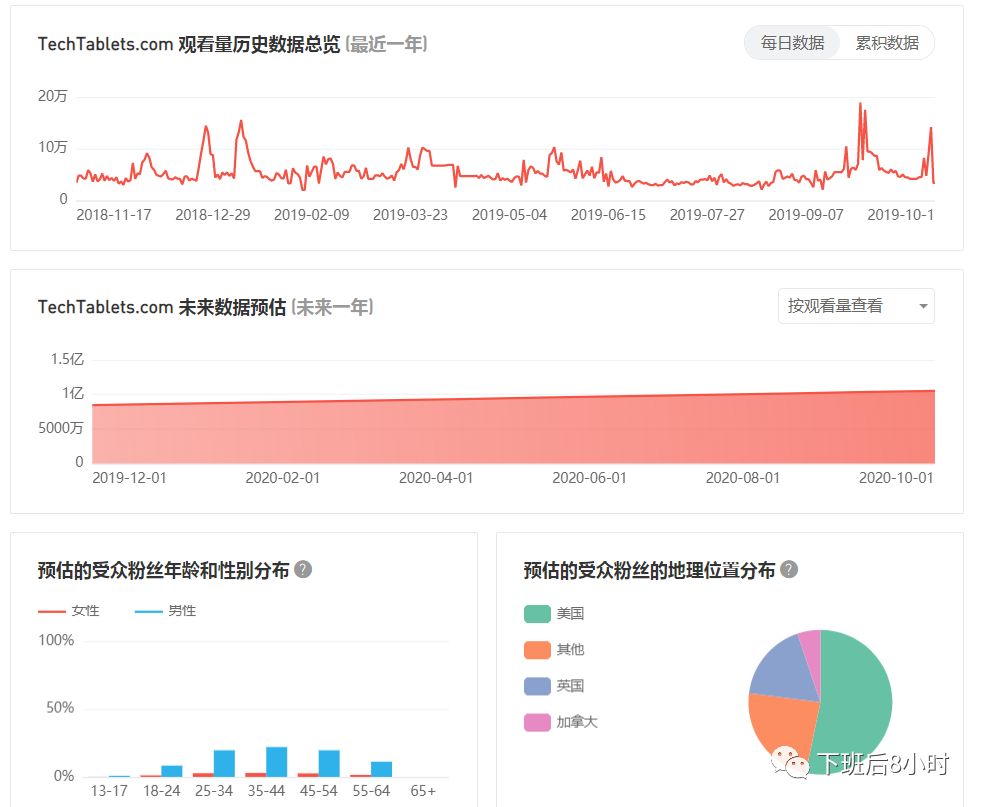This screenshot has height=807, width=981.
Task: Open help icon next to 地理位置分布 title
Action: [789, 569]
